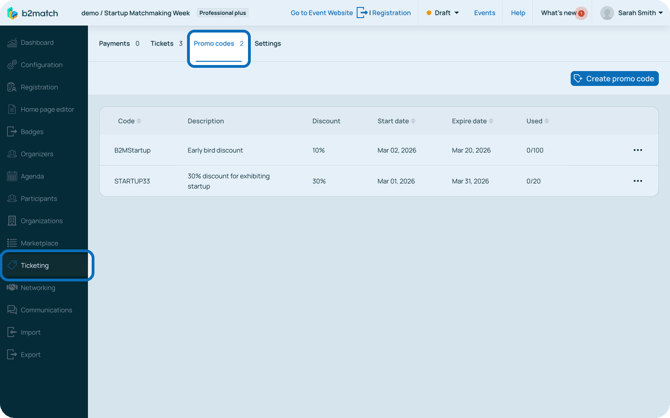The height and width of the screenshot is (418, 670).
Task: Expand the Draft status dropdown
Action: (443, 13)
